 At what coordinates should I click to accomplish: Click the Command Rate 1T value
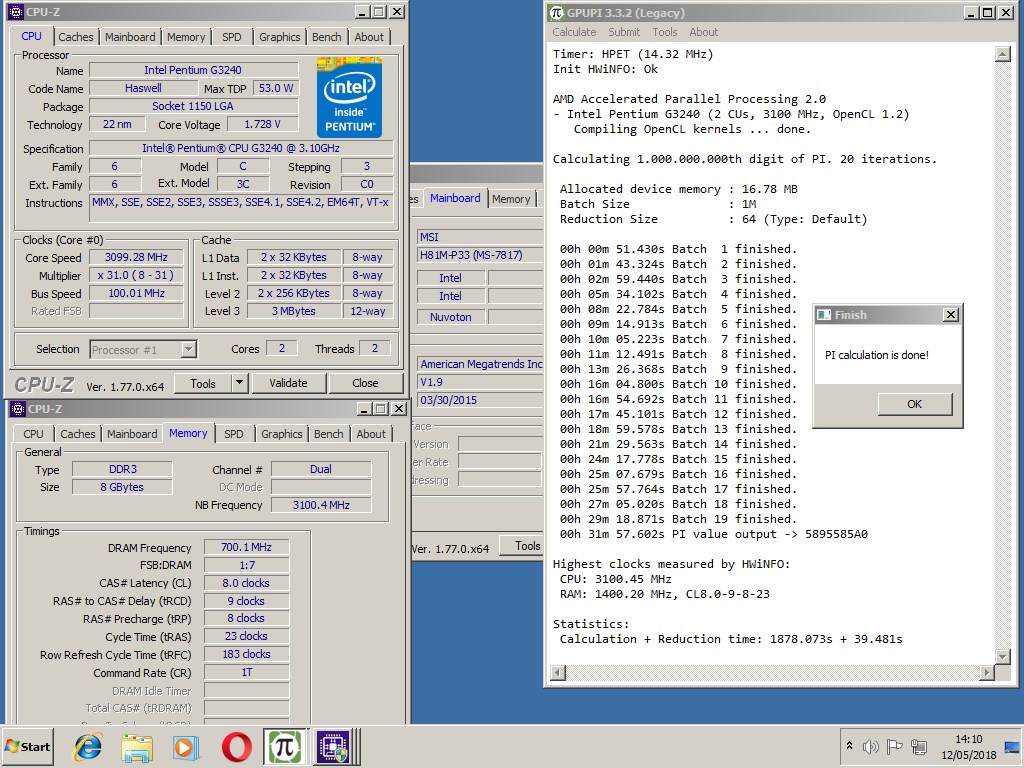246,672
